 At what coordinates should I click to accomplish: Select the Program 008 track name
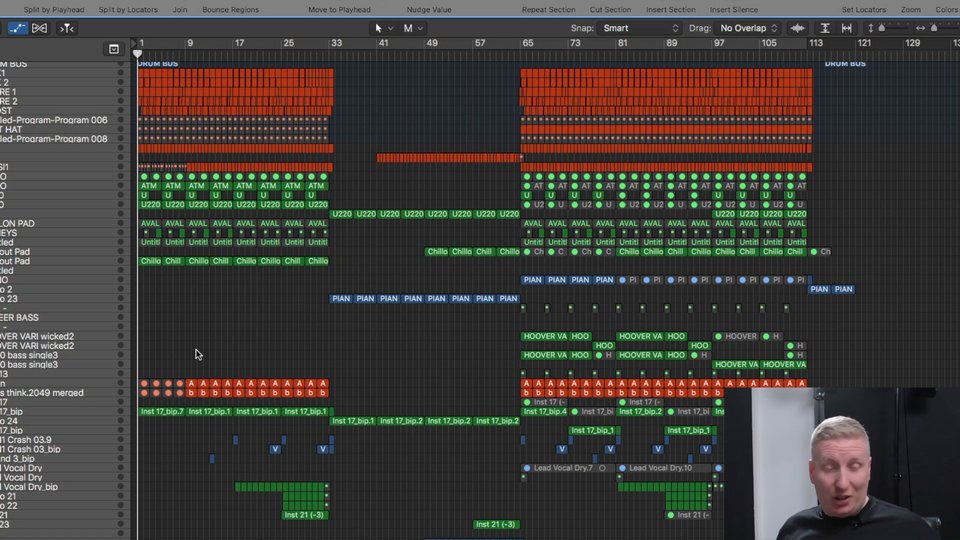[53, 139]
